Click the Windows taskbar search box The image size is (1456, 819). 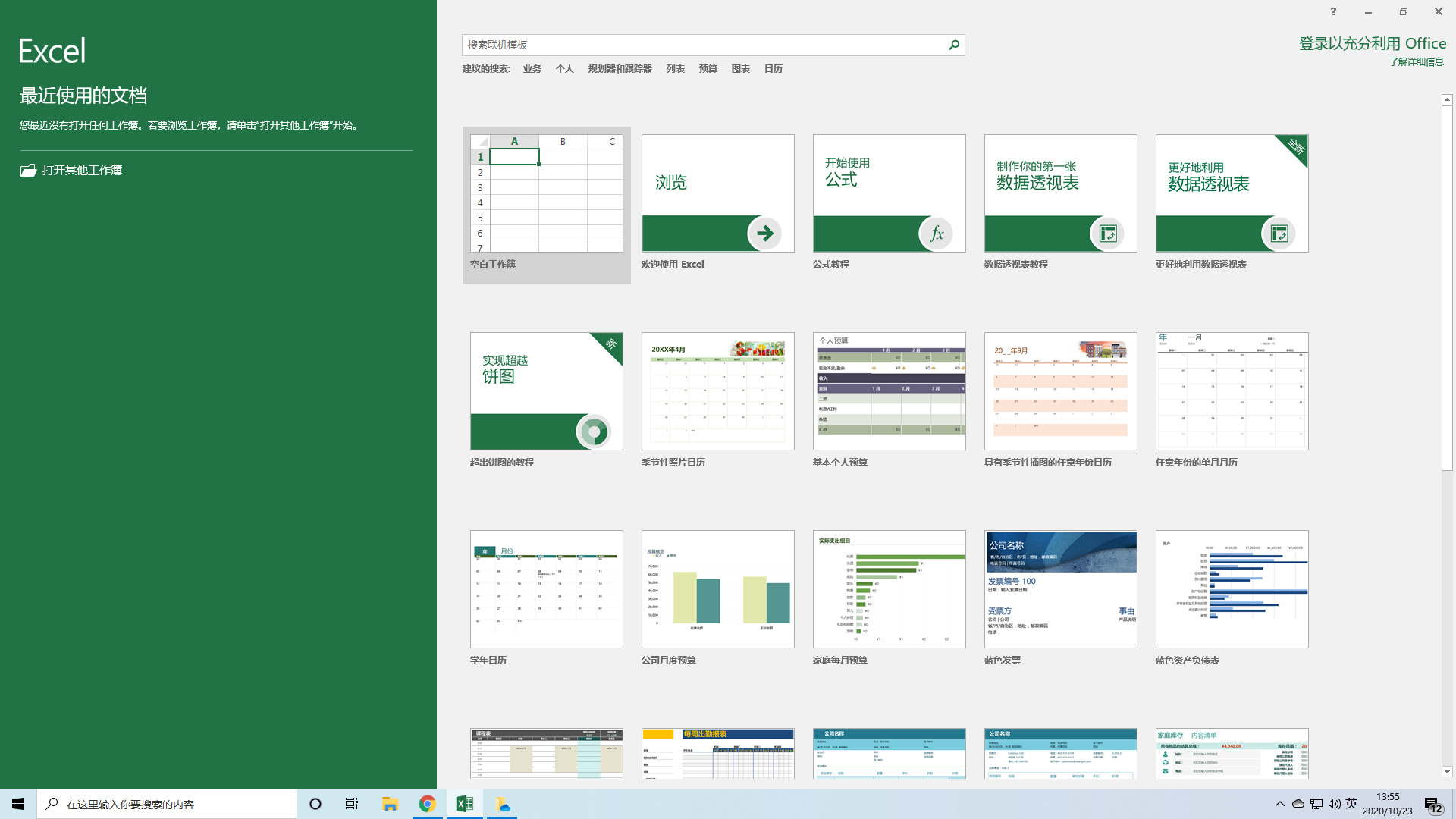167,804
